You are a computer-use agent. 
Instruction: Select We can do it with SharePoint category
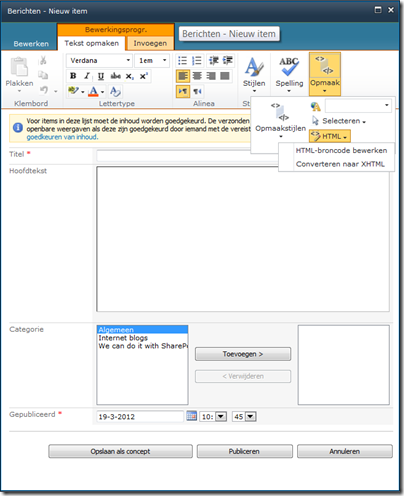142,346
